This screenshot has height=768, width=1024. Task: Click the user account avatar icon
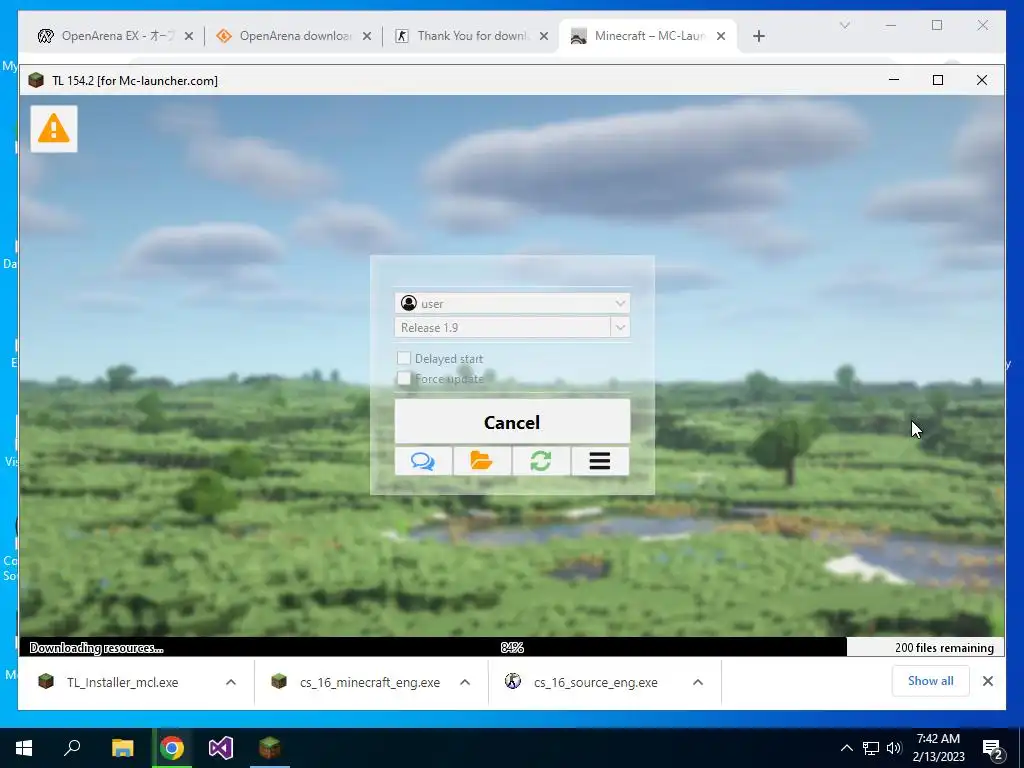tap(409, 303)
